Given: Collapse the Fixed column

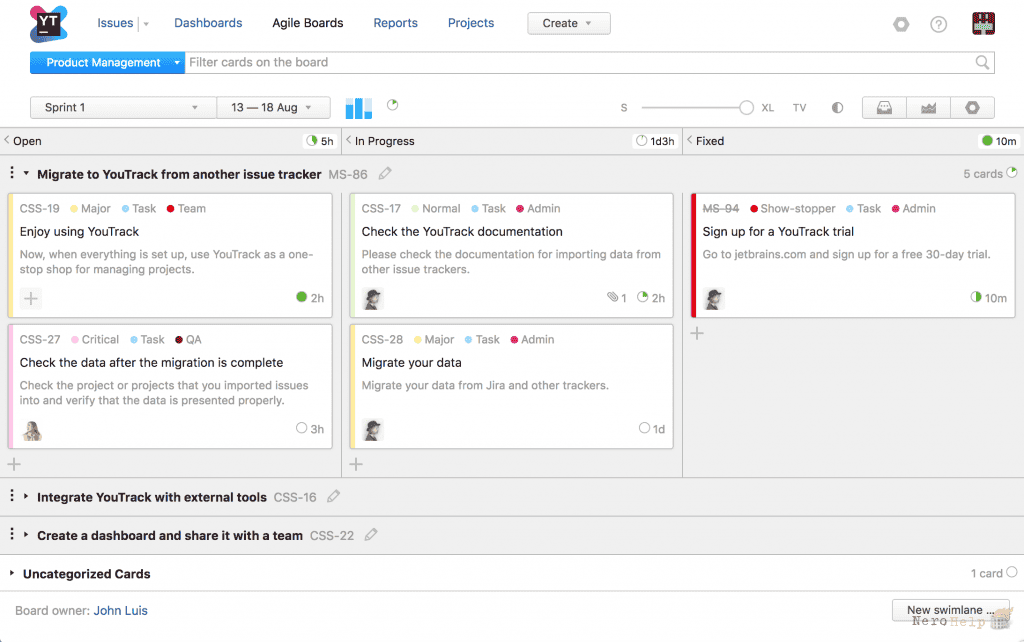Looking at the screenshot, I should click(x=690, y=140).
